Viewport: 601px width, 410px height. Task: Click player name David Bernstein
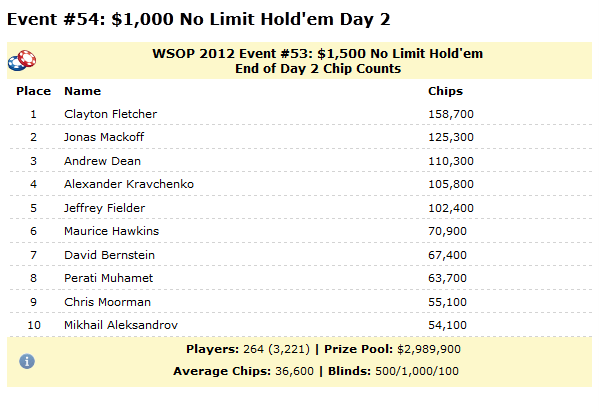[x=109, y=255]
